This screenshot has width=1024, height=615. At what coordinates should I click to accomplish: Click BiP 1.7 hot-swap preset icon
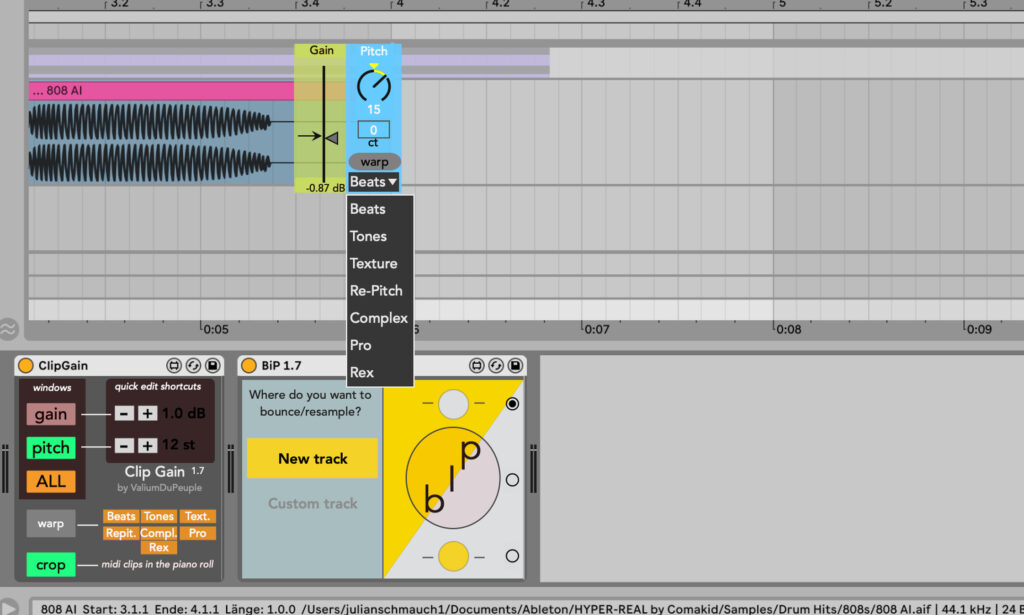pos(496,366)
